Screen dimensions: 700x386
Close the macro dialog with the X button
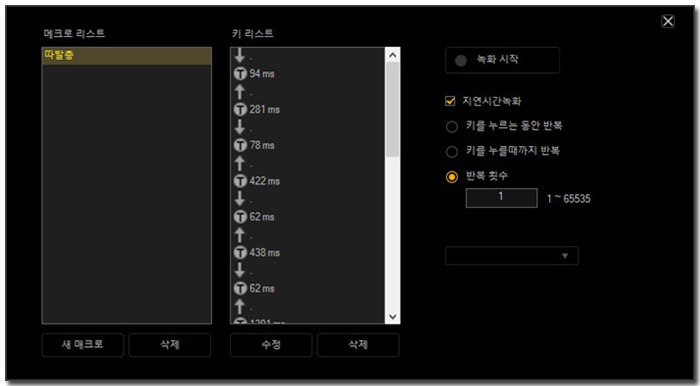tap(668, 21)
